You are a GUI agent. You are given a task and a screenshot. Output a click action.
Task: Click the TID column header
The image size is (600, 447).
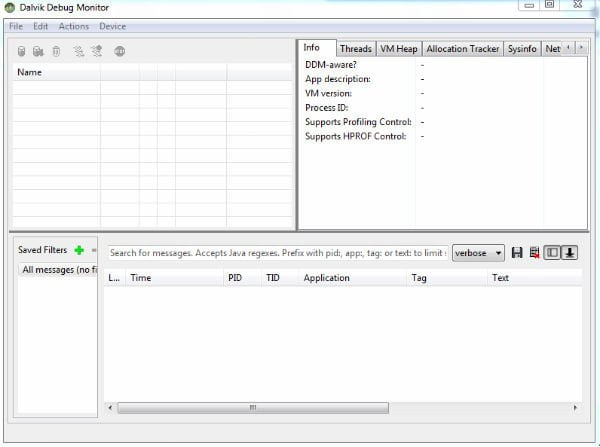pos(280,278)
